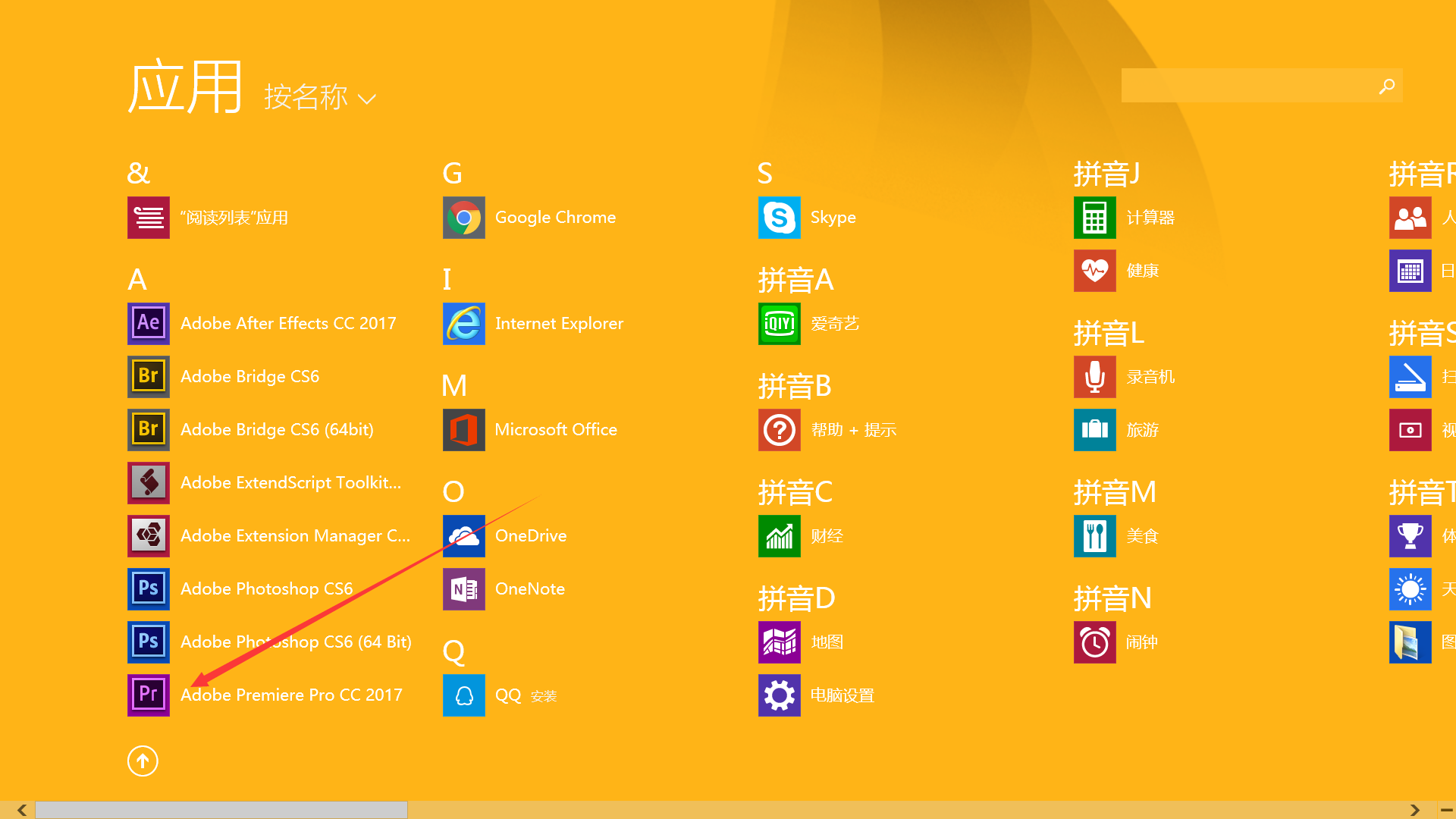Click the horizontal scrollbar thumb

(x=221, y=810)
